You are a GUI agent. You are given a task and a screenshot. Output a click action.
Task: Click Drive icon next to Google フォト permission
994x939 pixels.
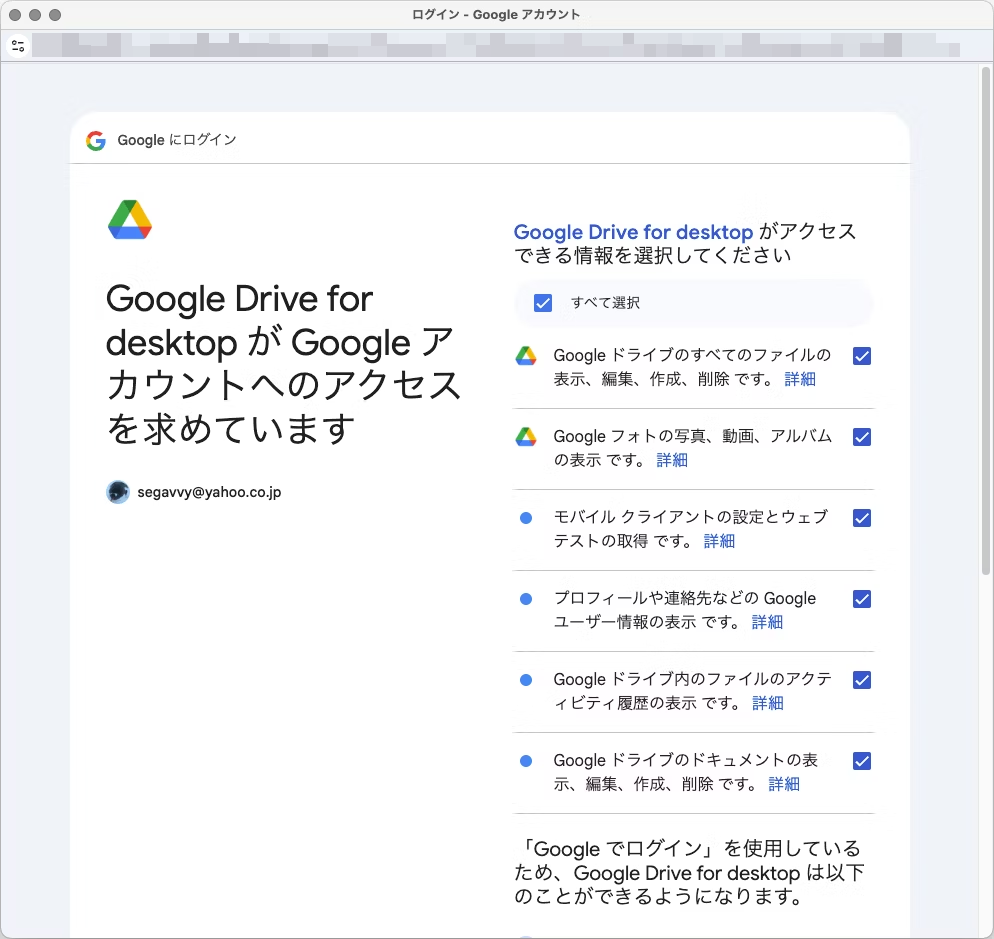tap(526, 437)
